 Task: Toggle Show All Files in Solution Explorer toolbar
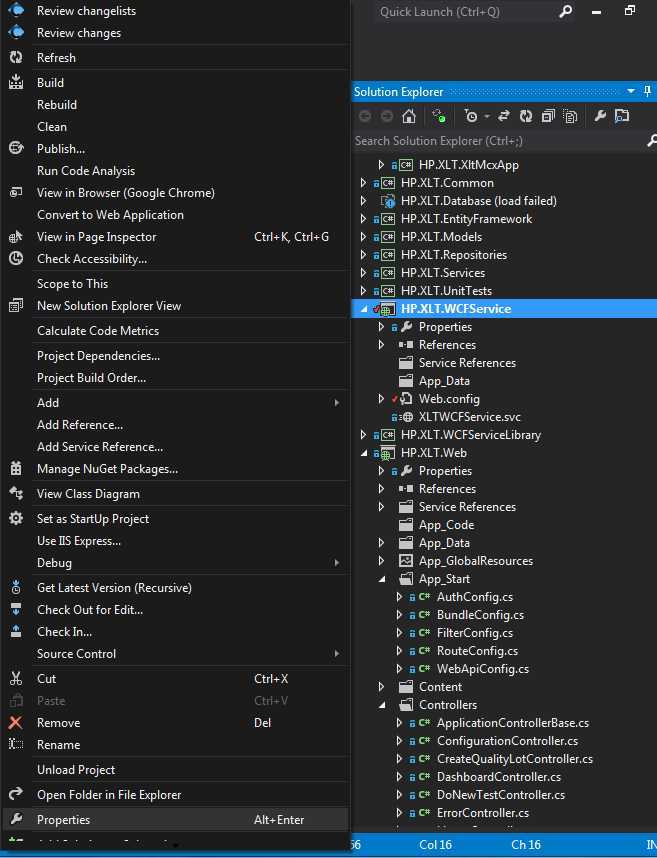(x=570, y=116)
